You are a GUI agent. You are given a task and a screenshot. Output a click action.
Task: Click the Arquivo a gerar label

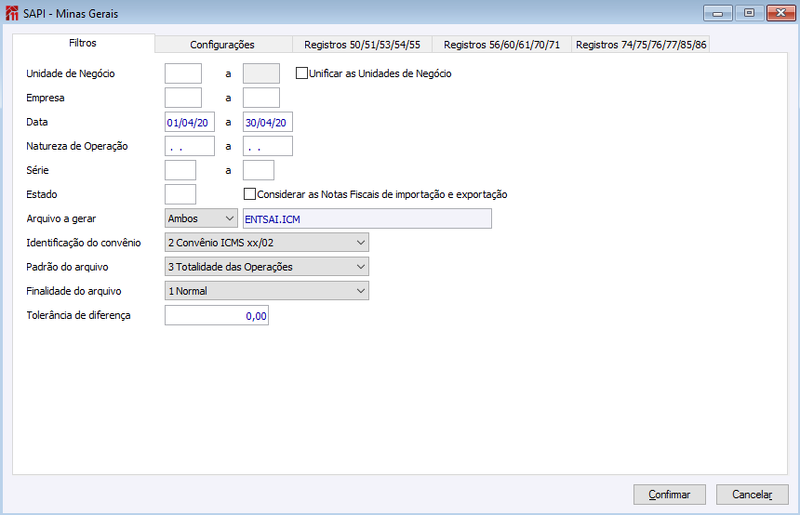61,218
